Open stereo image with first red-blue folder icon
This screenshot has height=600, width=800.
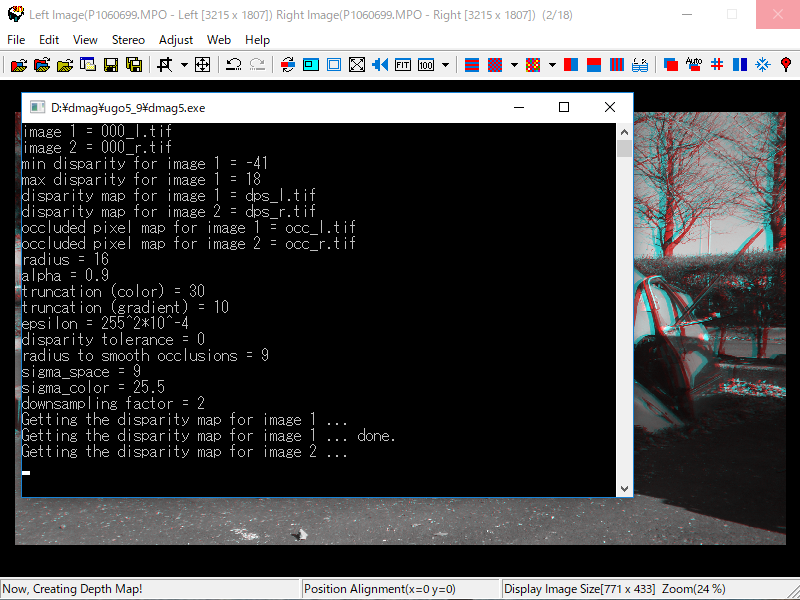click(19, 65)
